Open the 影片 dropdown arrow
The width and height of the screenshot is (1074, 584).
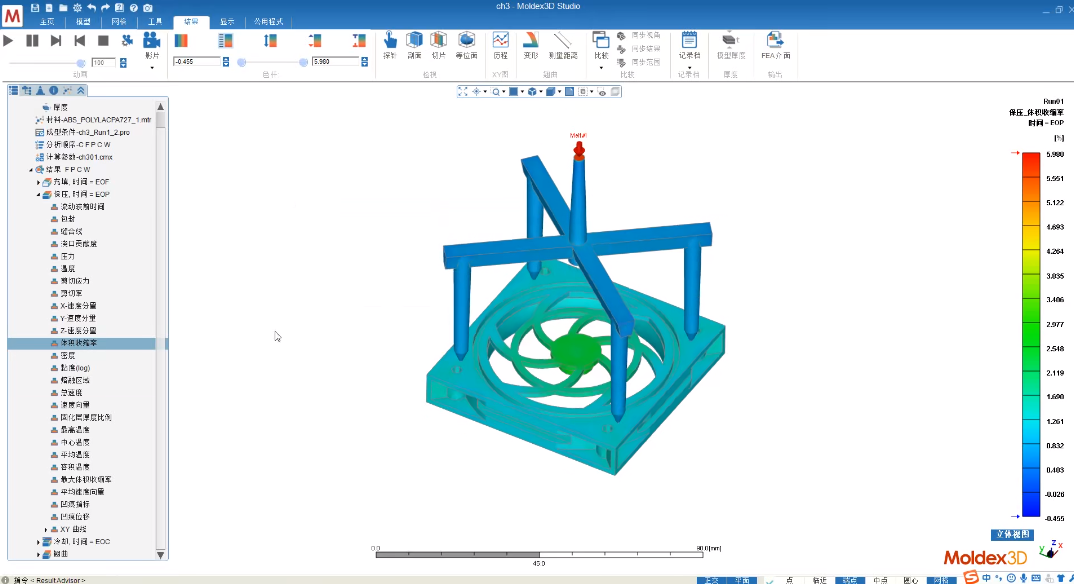(152, 68)
